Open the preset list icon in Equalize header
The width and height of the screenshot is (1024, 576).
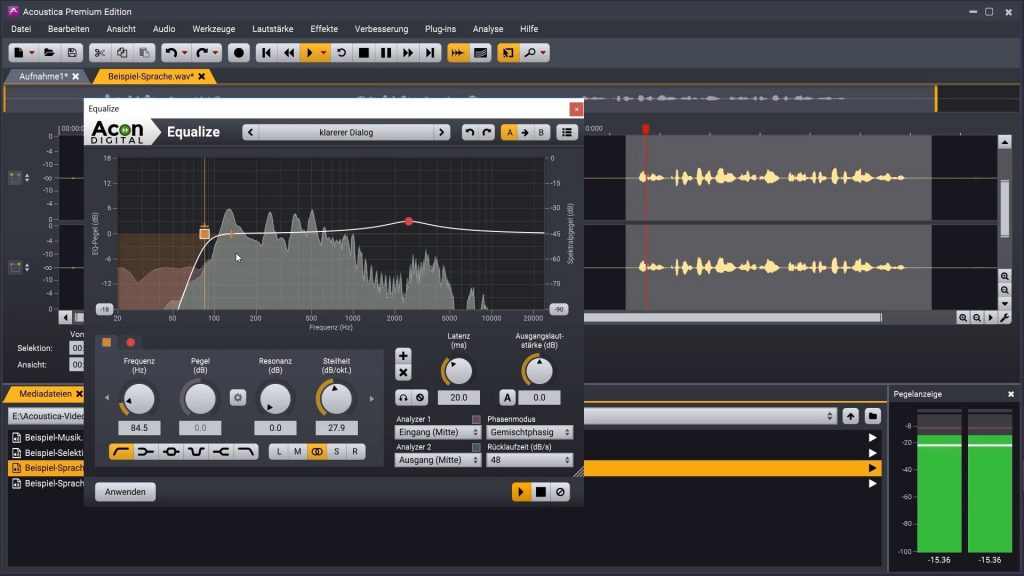567,132
